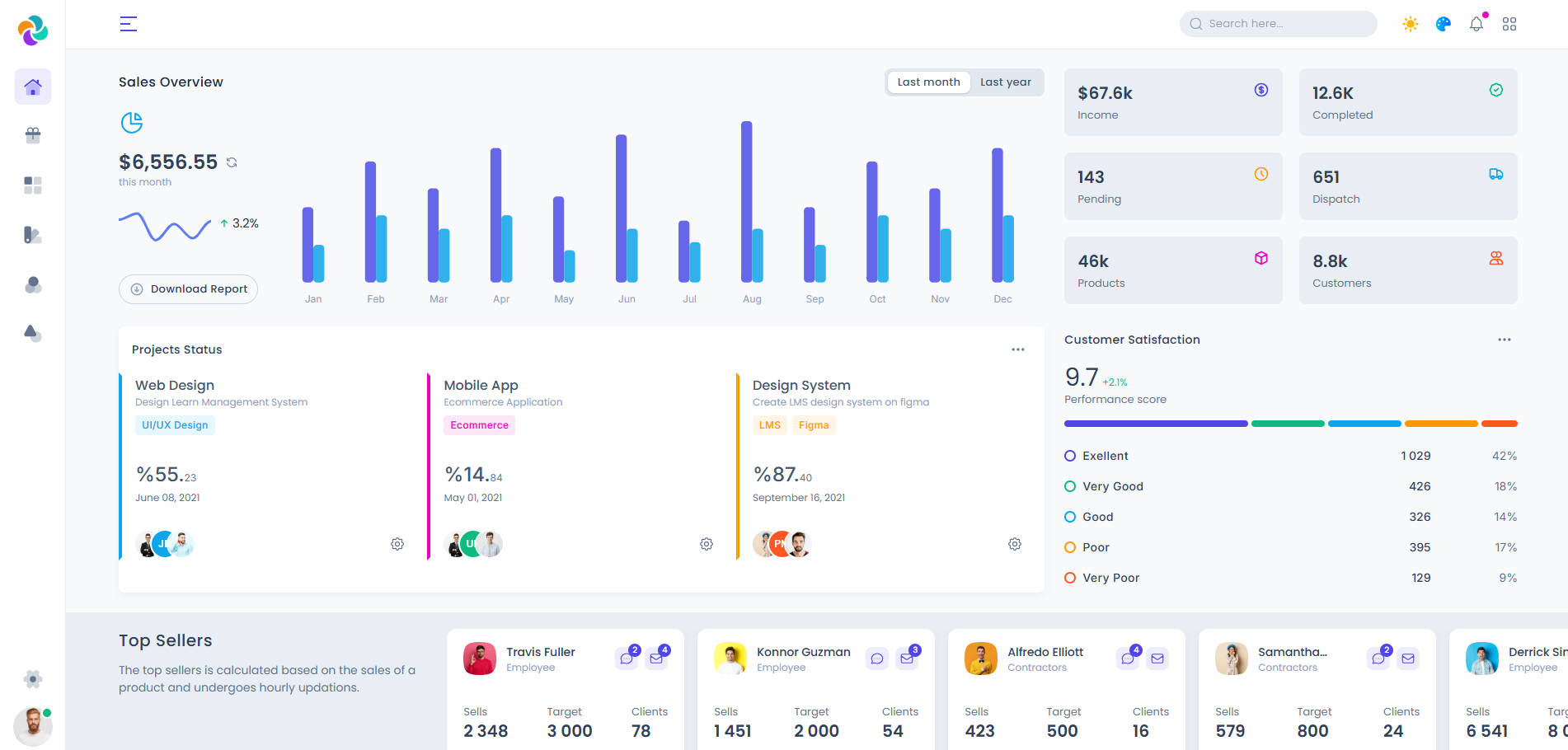
Task: Toggle light/dark mode with the sun icon
Action: click(1411, 23)
